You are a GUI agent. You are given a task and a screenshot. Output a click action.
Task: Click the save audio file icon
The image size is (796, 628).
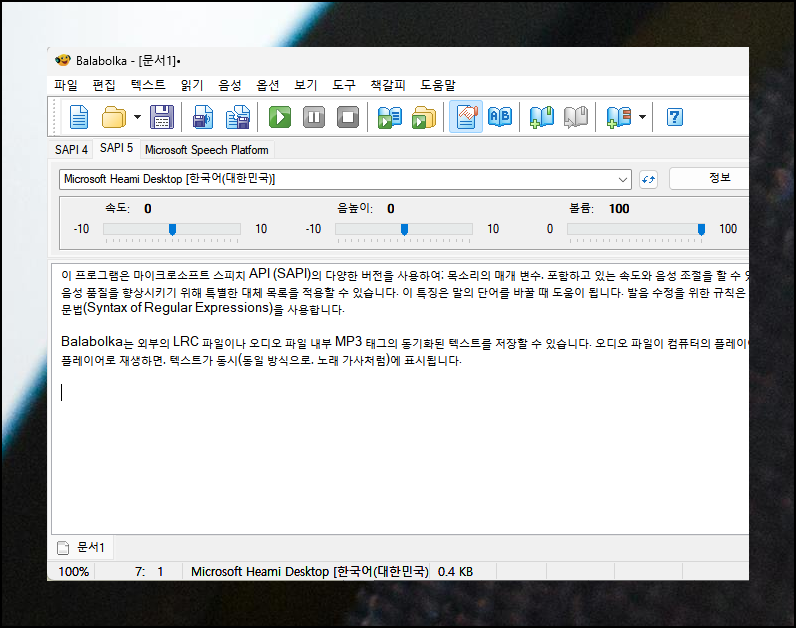click(x=203, y=117)
